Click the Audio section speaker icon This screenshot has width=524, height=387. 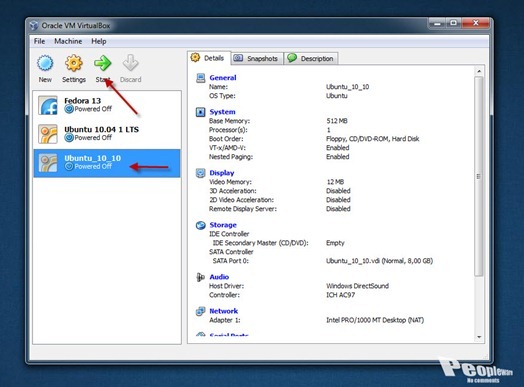coord(201,277)
